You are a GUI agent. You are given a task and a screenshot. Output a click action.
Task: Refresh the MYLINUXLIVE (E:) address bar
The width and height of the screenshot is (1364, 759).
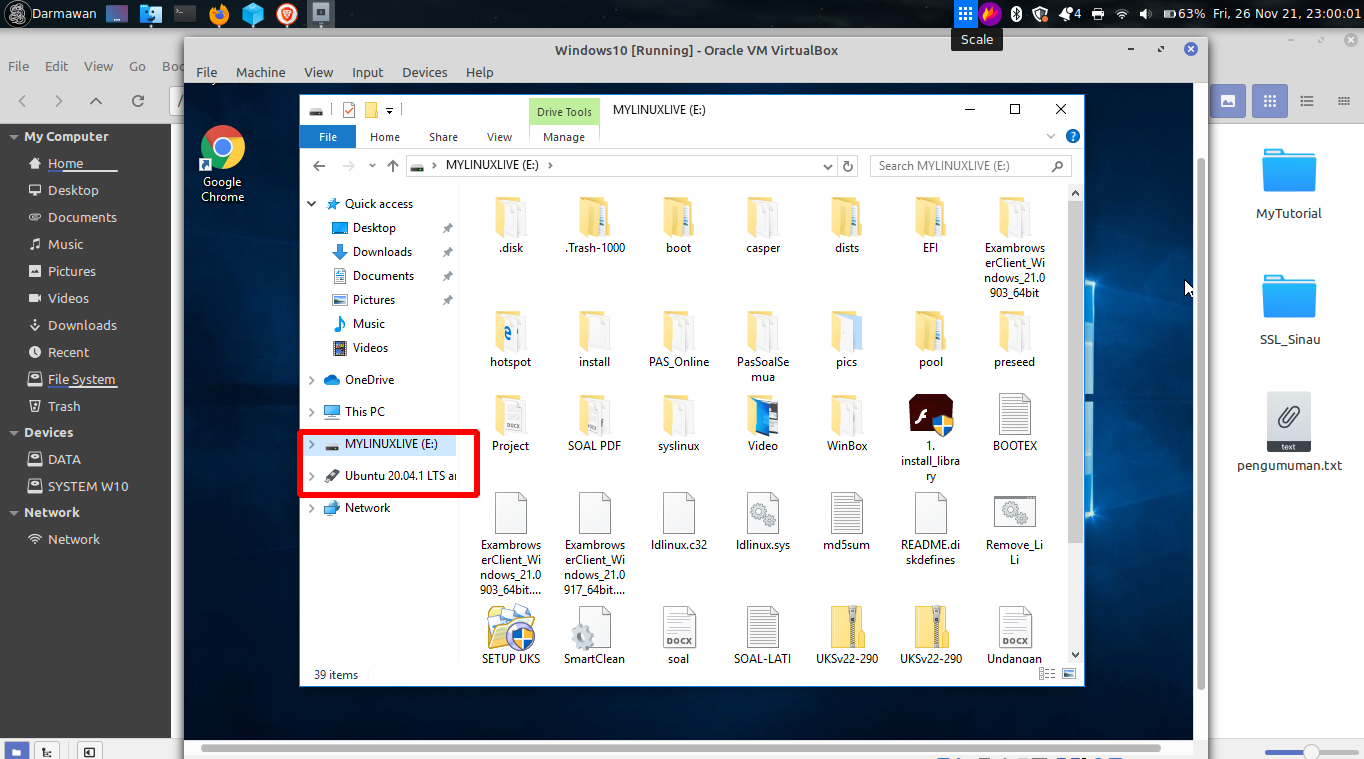848,166
